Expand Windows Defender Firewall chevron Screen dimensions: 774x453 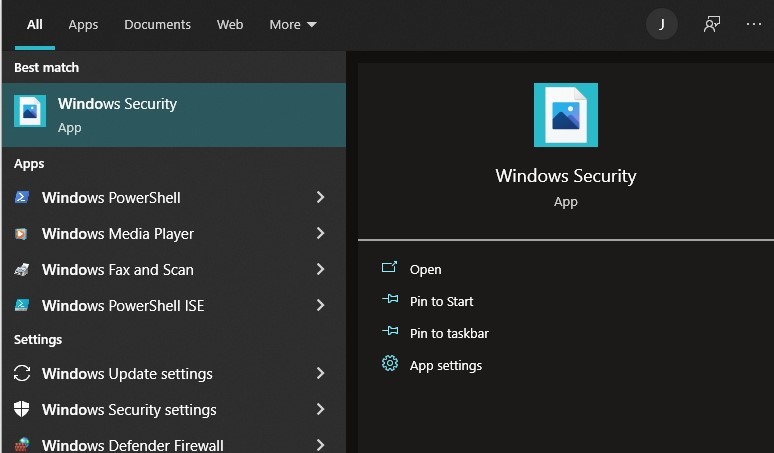320,445
